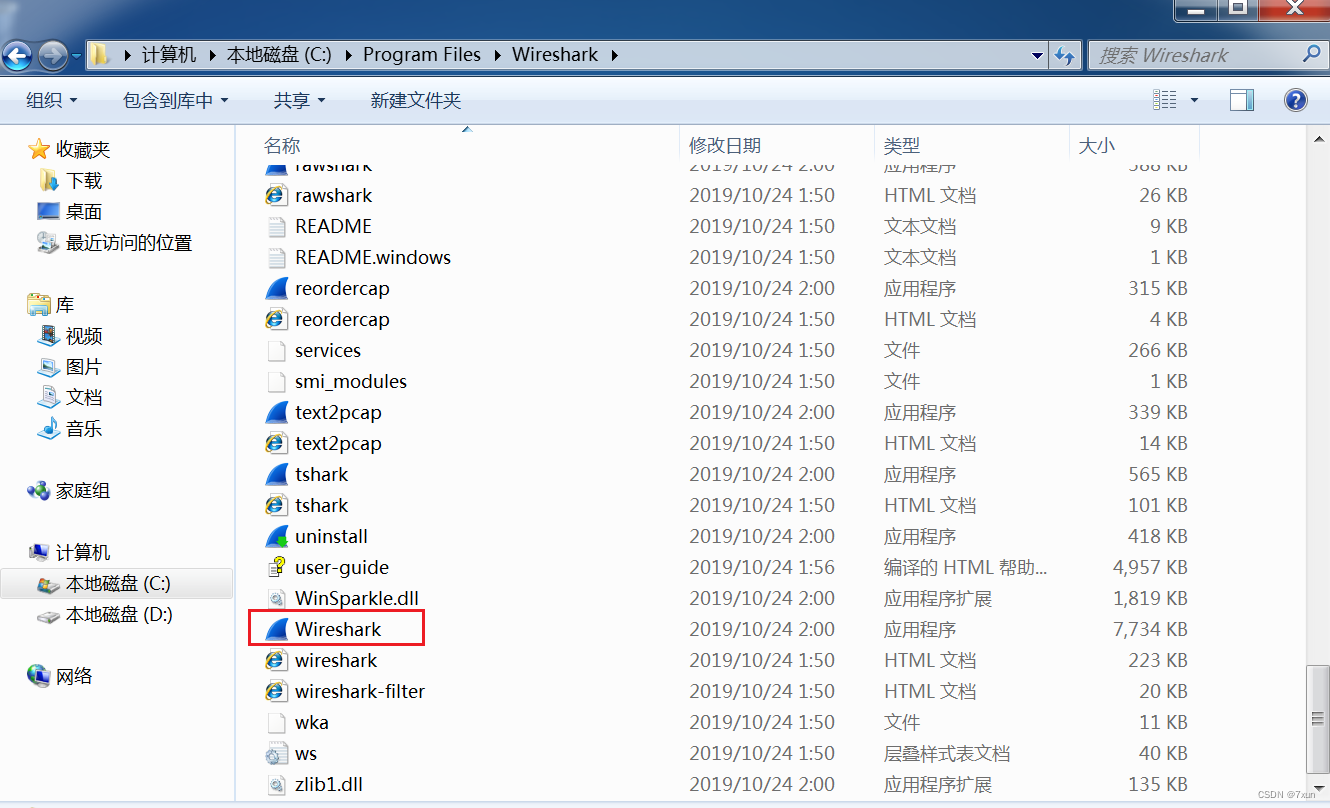Click the tshark HTML document icon

(277, 505)
